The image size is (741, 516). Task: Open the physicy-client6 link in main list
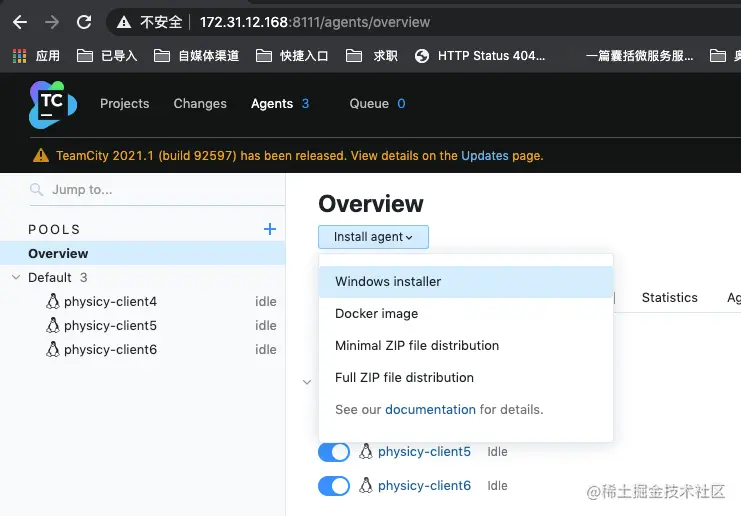pyautogui.click(x=424, y=486)
